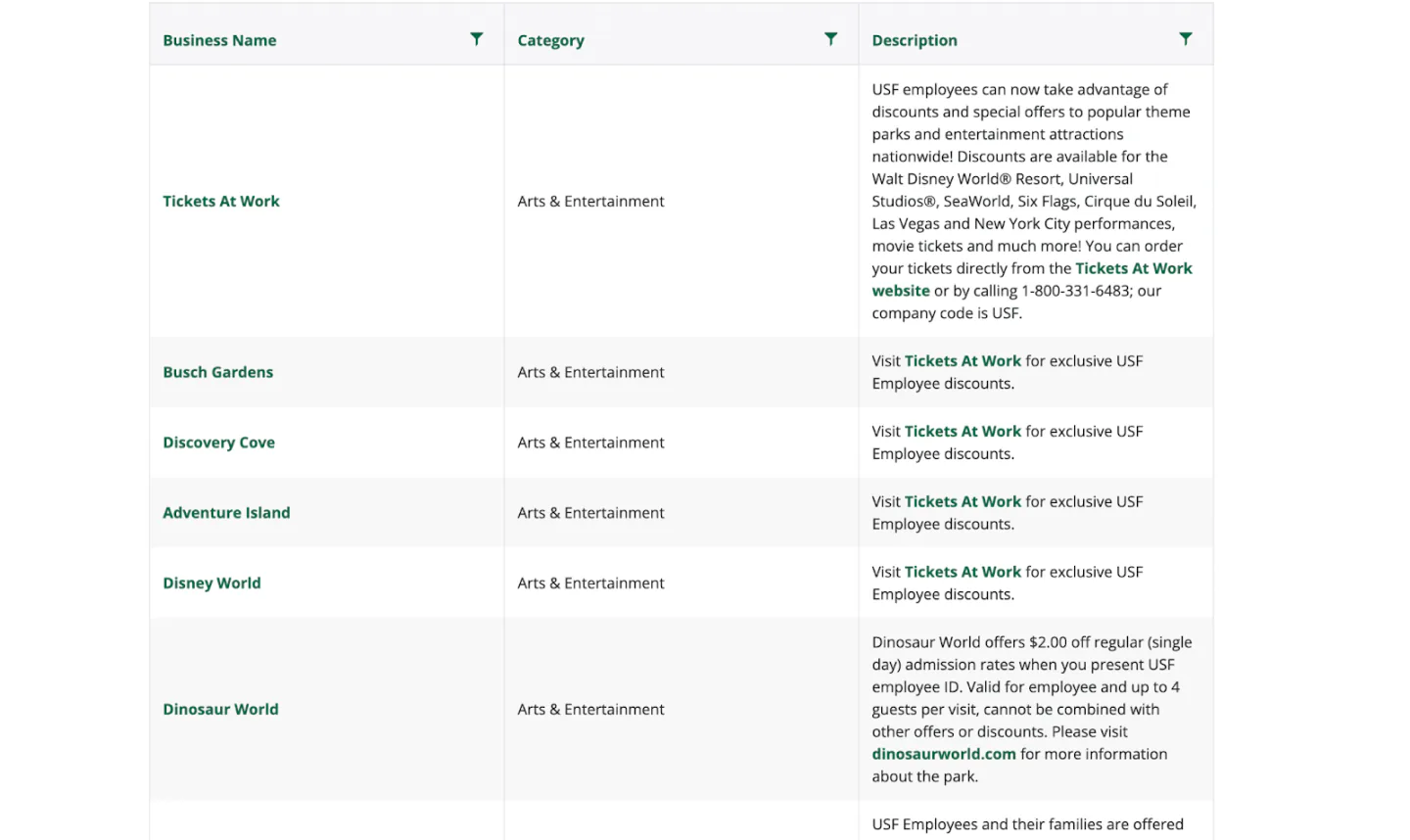Click Tickets At Work link in Busch Gardens description
The height and width of the screenshot is (840, 1410).
click(963, 361)
